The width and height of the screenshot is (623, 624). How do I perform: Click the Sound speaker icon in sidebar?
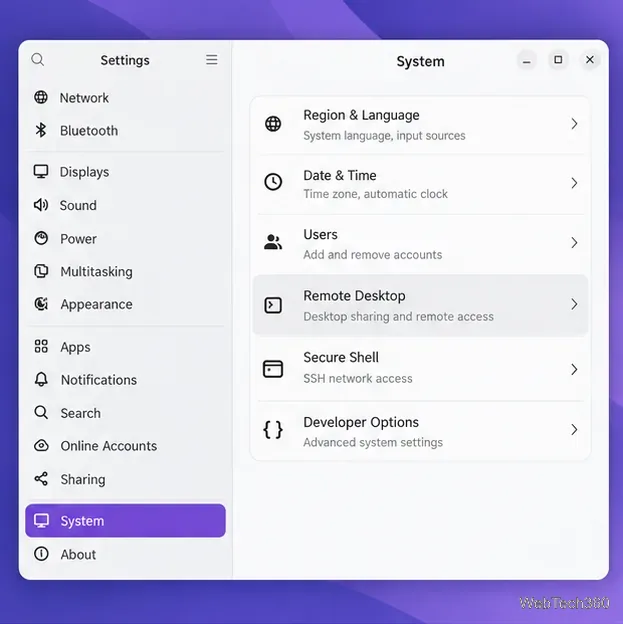coord(41,205)
